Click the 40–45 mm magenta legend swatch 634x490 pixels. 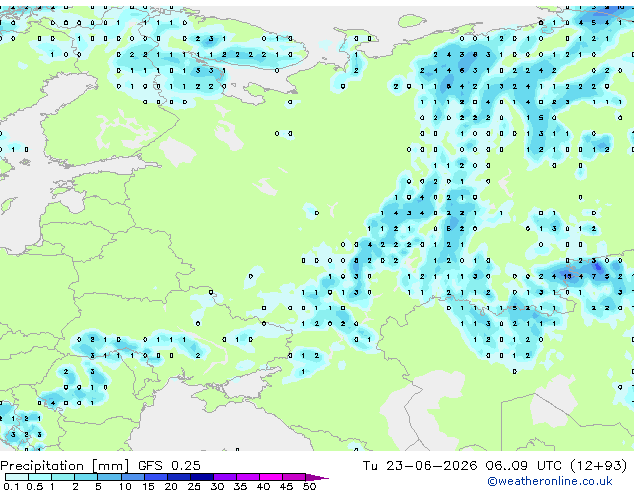[x=271, y=477]
